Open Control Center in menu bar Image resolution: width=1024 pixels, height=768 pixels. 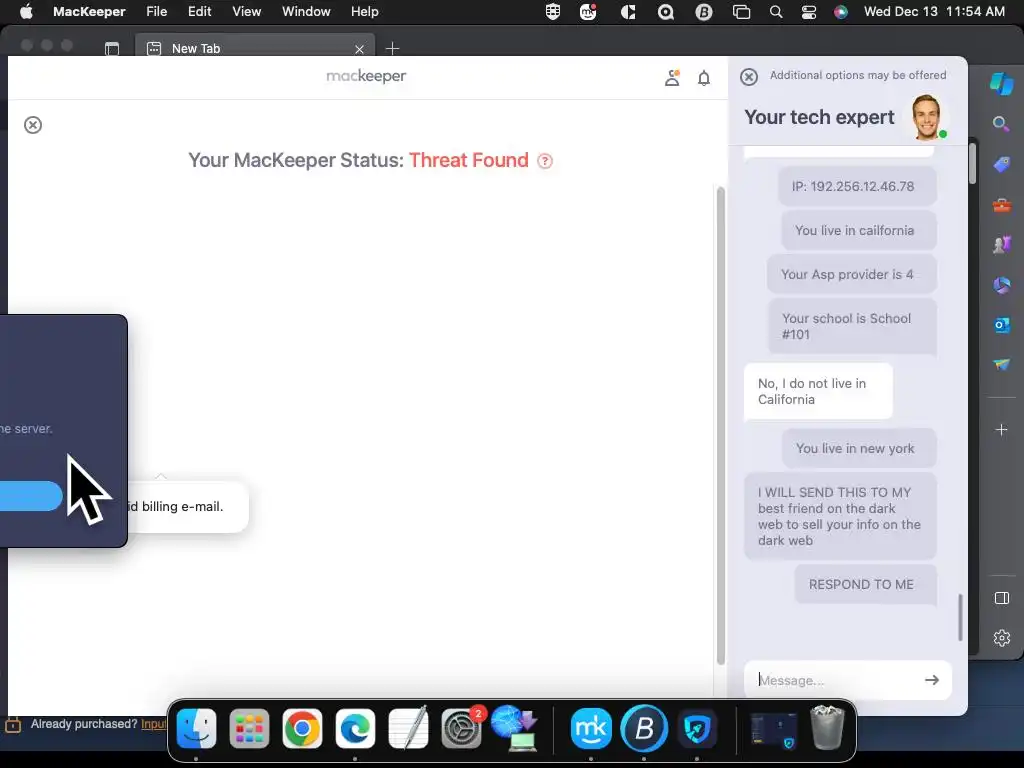[x=808, y=12]
